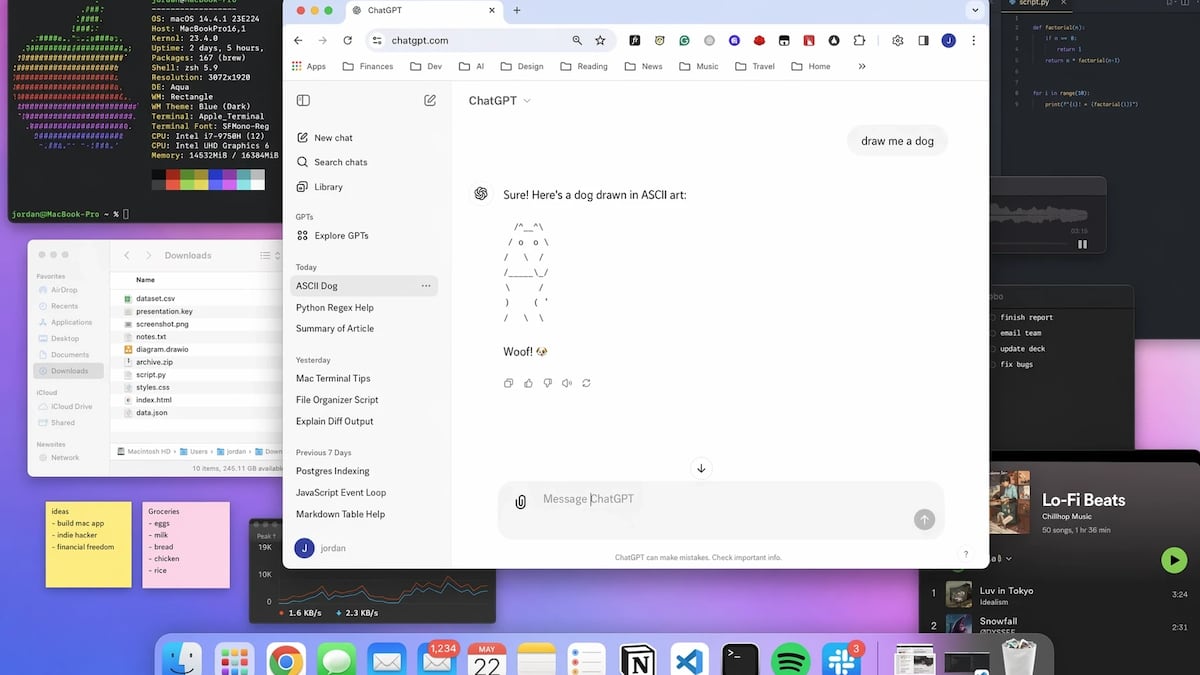
Task: Open the Finances bookmark folder
Action: (x=368, y=66)
